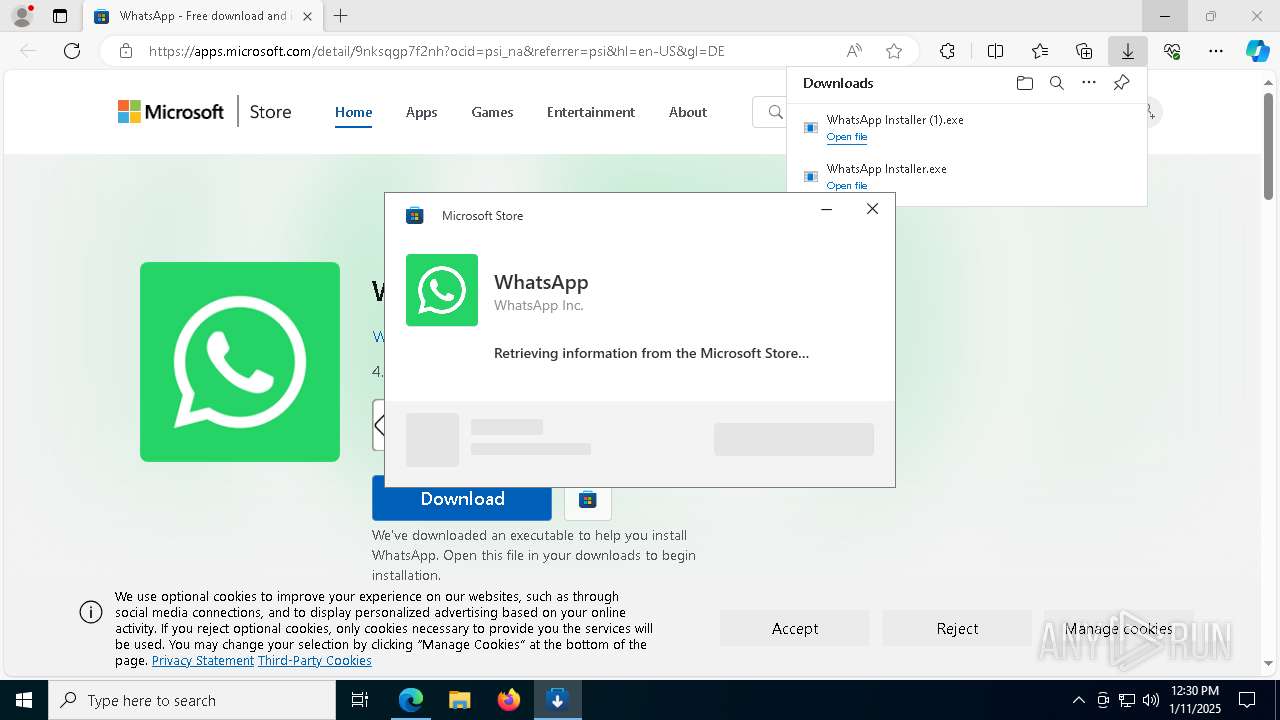Viewport: 1280px width, 720px height.
Task: Click the Store heading link
Action: coord(270,112)
